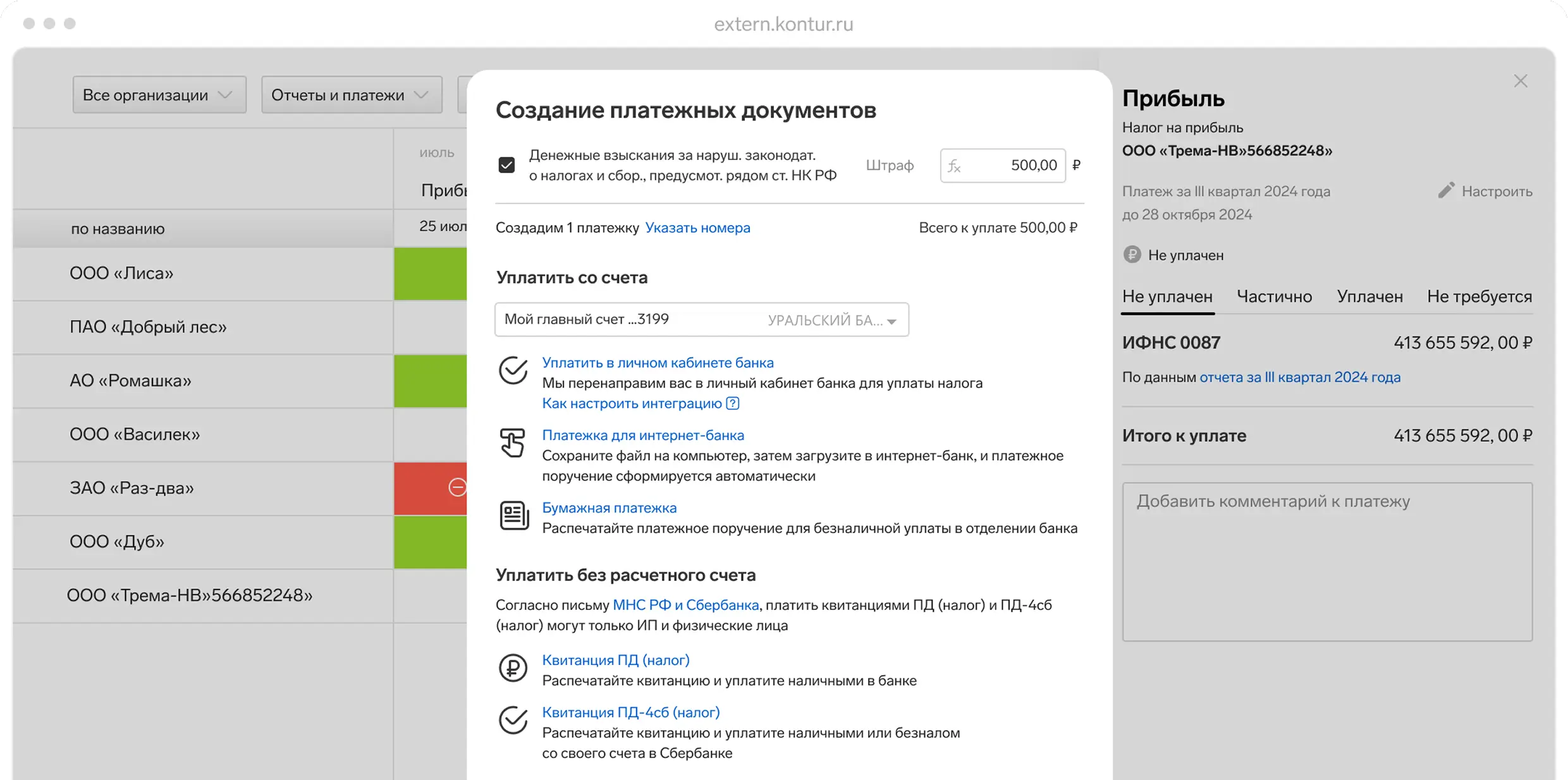Click the bank cabinet checkmark icon
The image size is (1568, 780).
tap(513, 370)
